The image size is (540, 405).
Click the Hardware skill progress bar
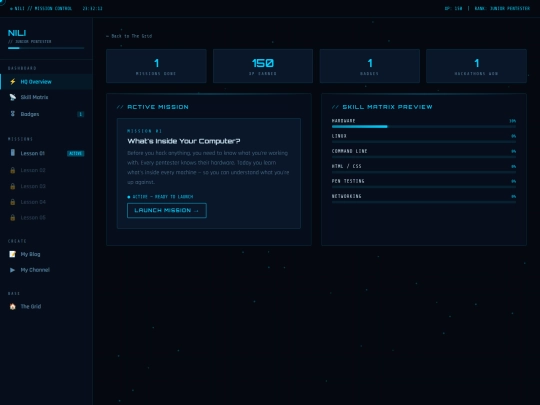tap(424, 127)
